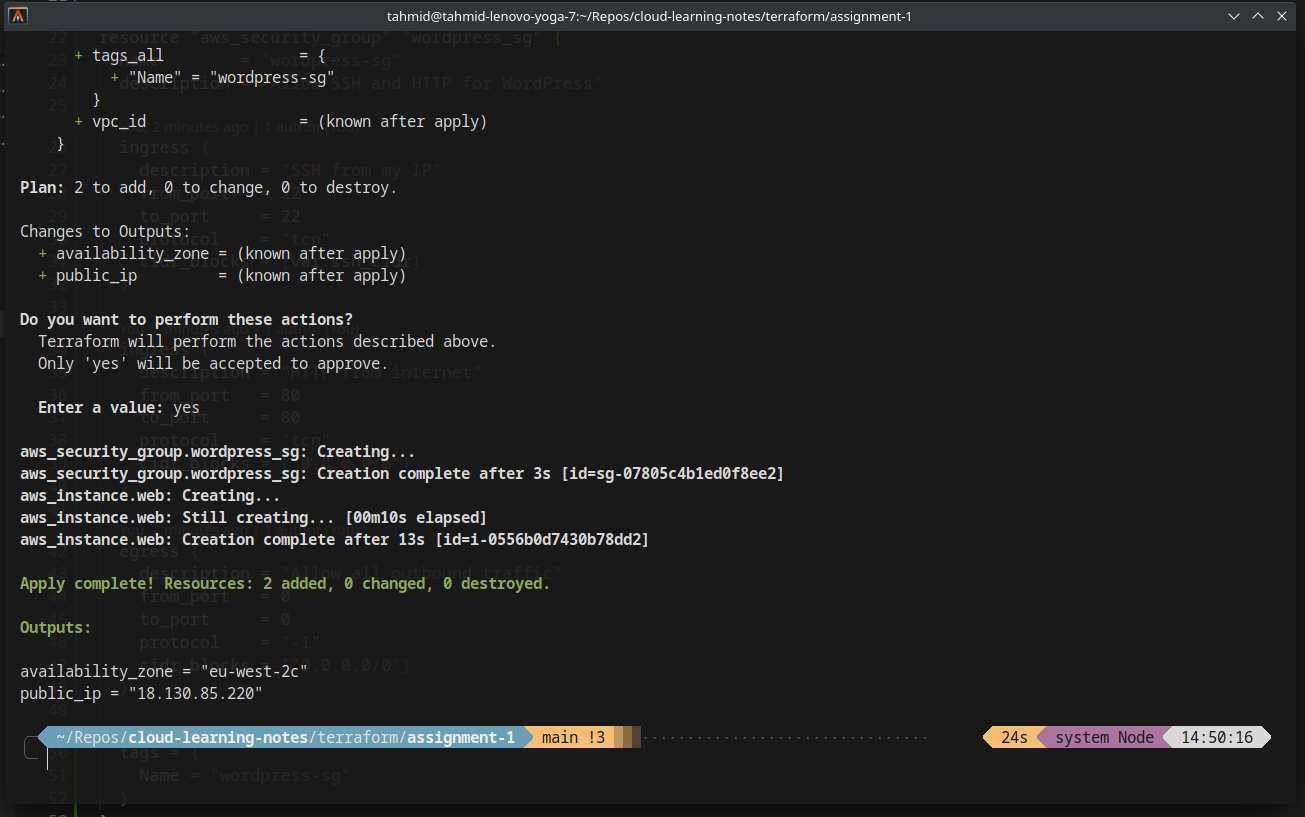
Task: Click the 'Changes to Outputs:' heading
Action: [x=105, y=231]
